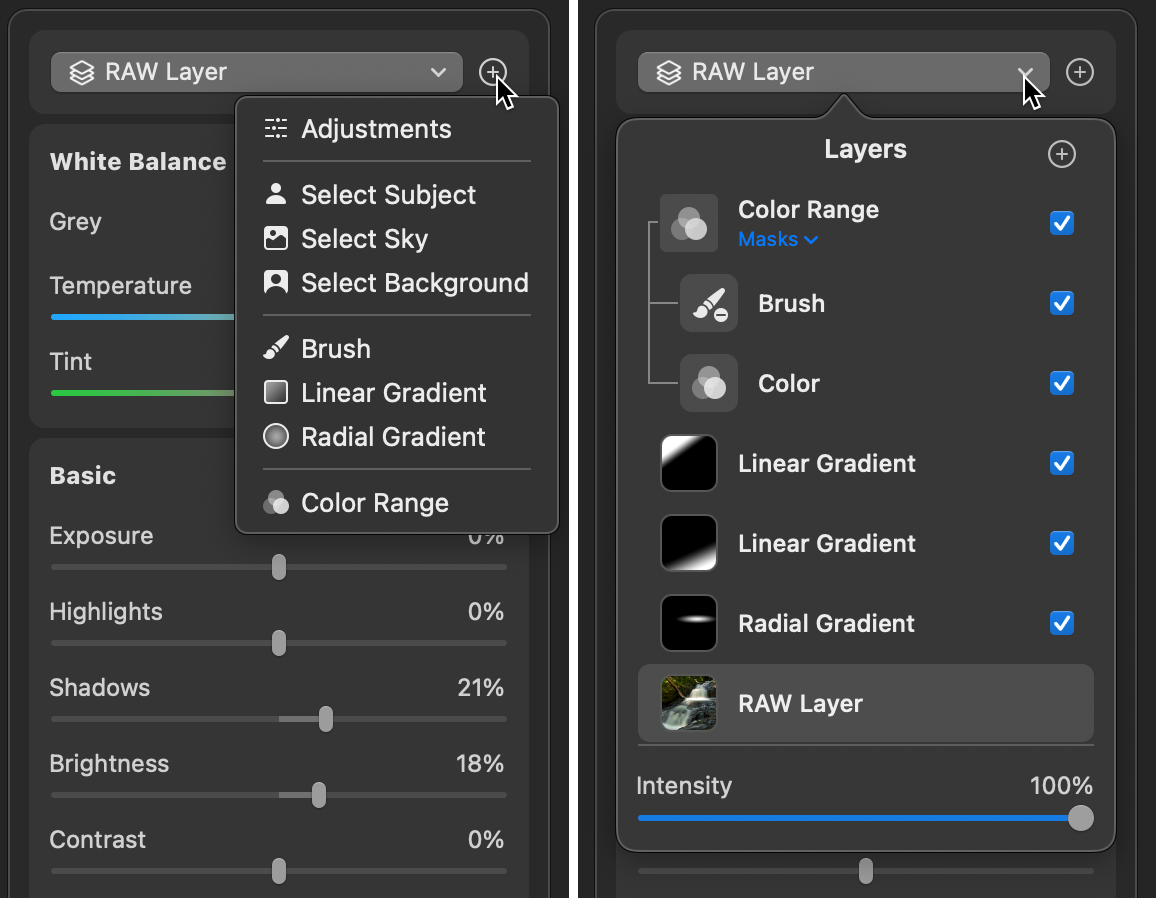Select the Color mask sublayer icon
The height and width of the screenshot is (898, 1156).
[x=708, y=384]
